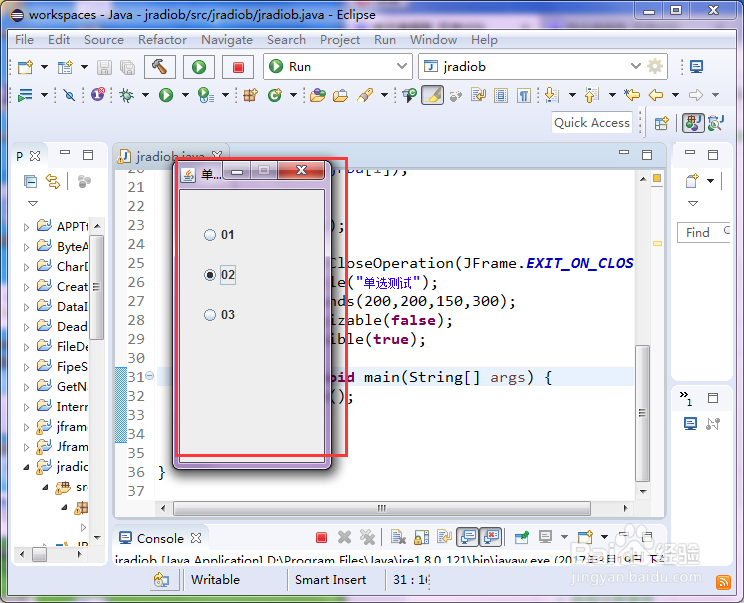Click the New file toolbar icon
Viewport: 744px width, 603px height.
[25, 67]
